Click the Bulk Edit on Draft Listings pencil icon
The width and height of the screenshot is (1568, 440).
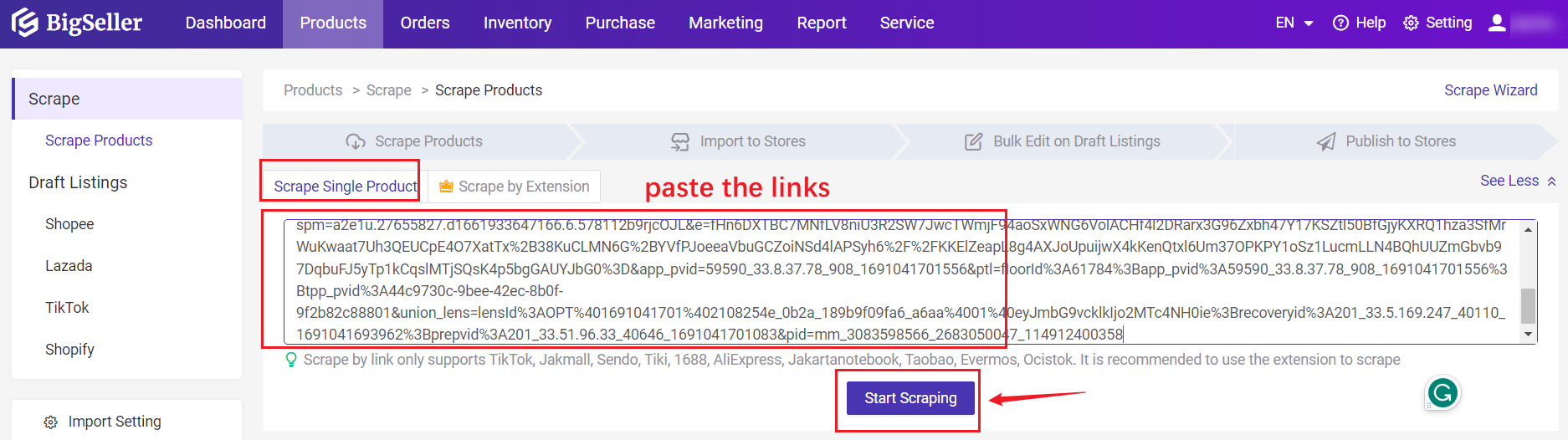(x=973, y=141)
